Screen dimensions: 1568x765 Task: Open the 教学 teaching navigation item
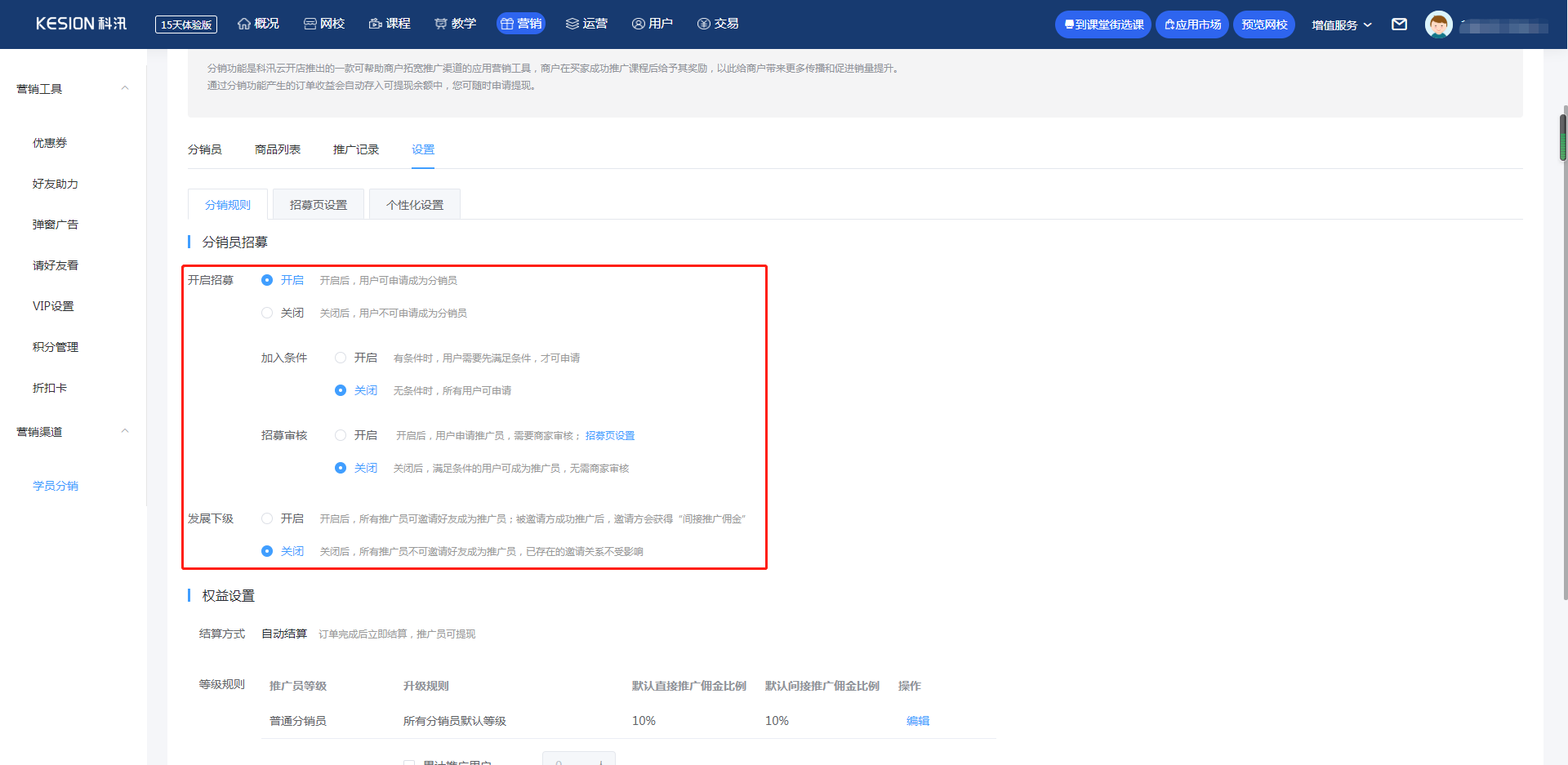(455, 24)
